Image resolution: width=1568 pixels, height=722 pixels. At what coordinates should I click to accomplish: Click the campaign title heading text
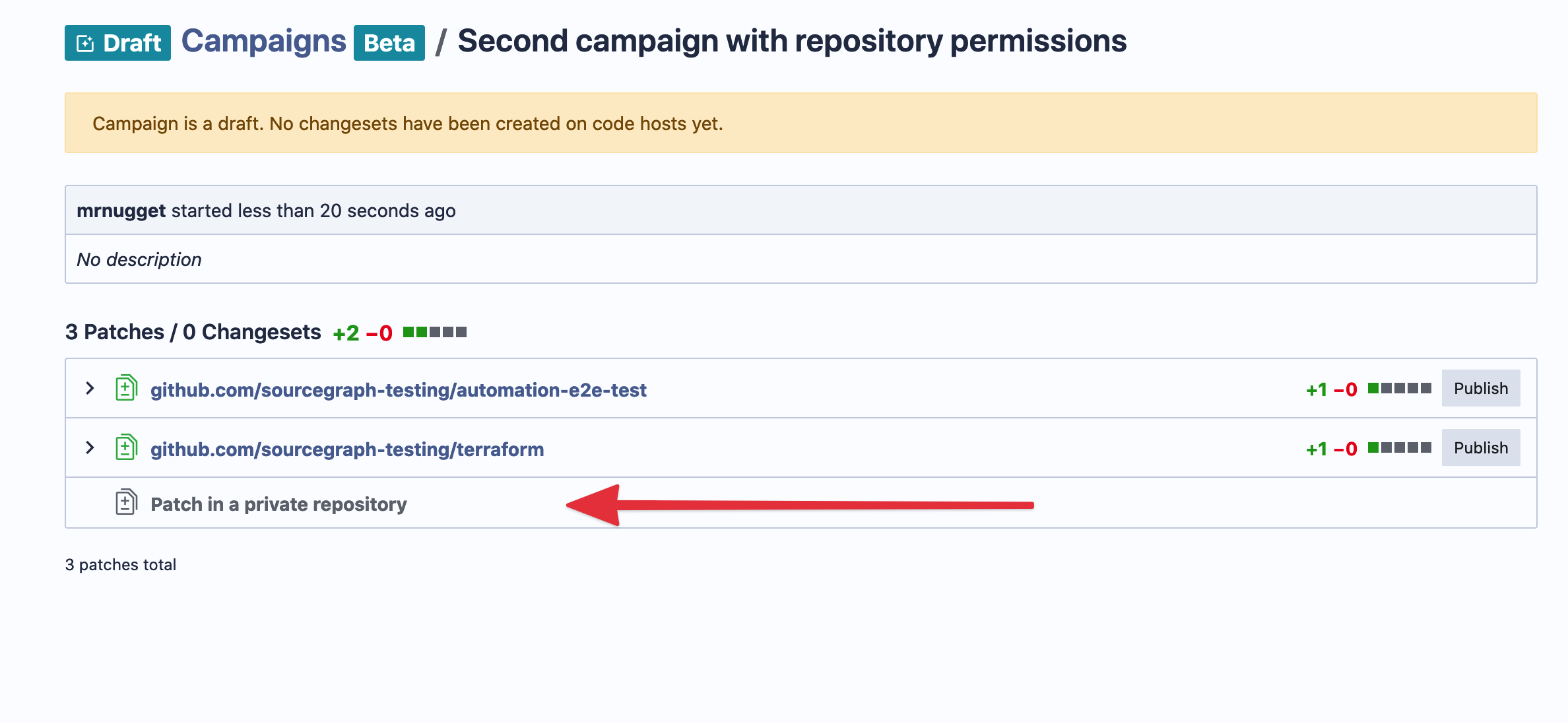pyautogui.click(x=792, y=42)
